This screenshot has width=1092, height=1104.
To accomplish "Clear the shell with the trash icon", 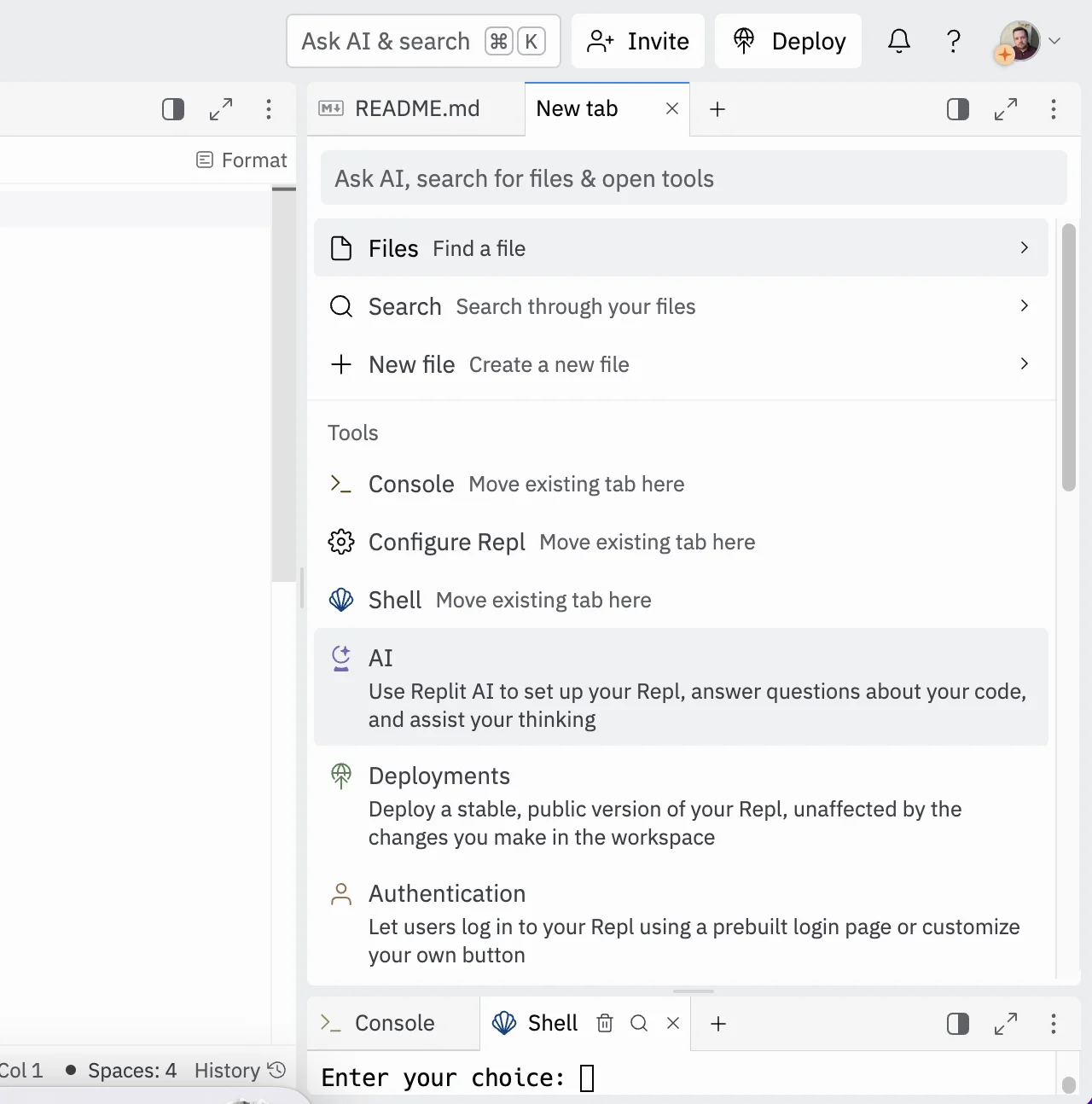I will [605, 1023].
